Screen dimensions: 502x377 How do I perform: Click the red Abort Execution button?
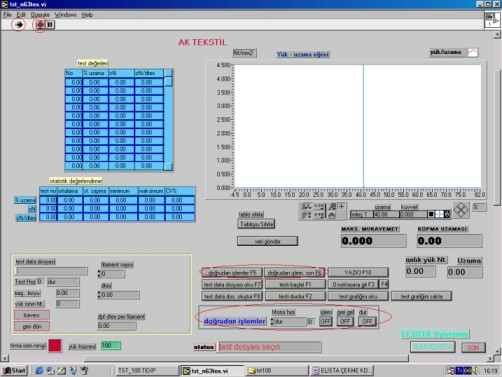coord(40,25)
